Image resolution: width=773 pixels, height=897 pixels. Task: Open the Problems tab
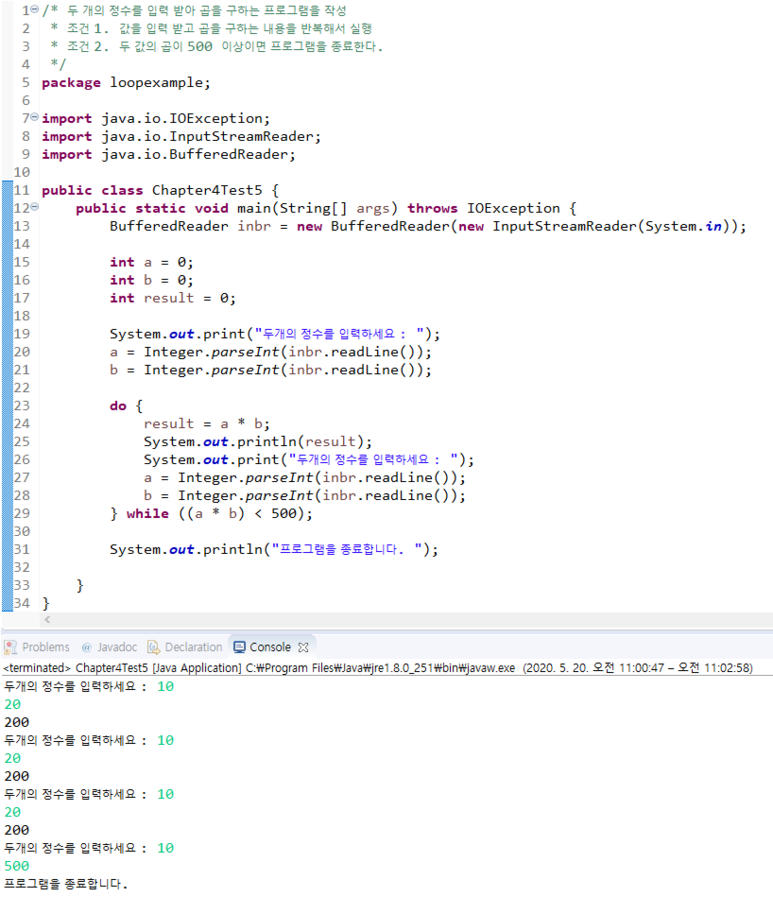(37, 647)
